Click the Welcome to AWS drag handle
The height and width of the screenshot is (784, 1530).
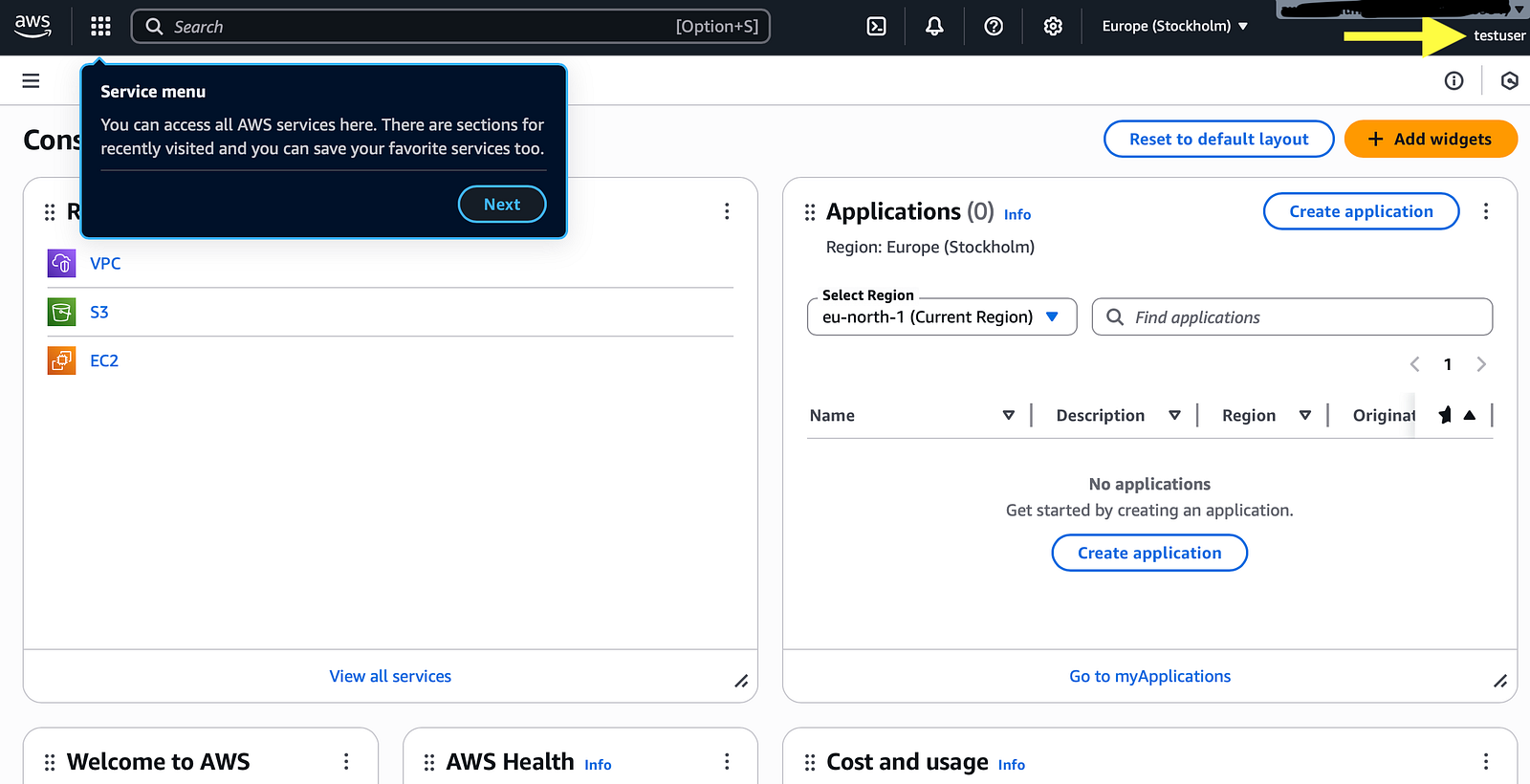coord(50,762)
